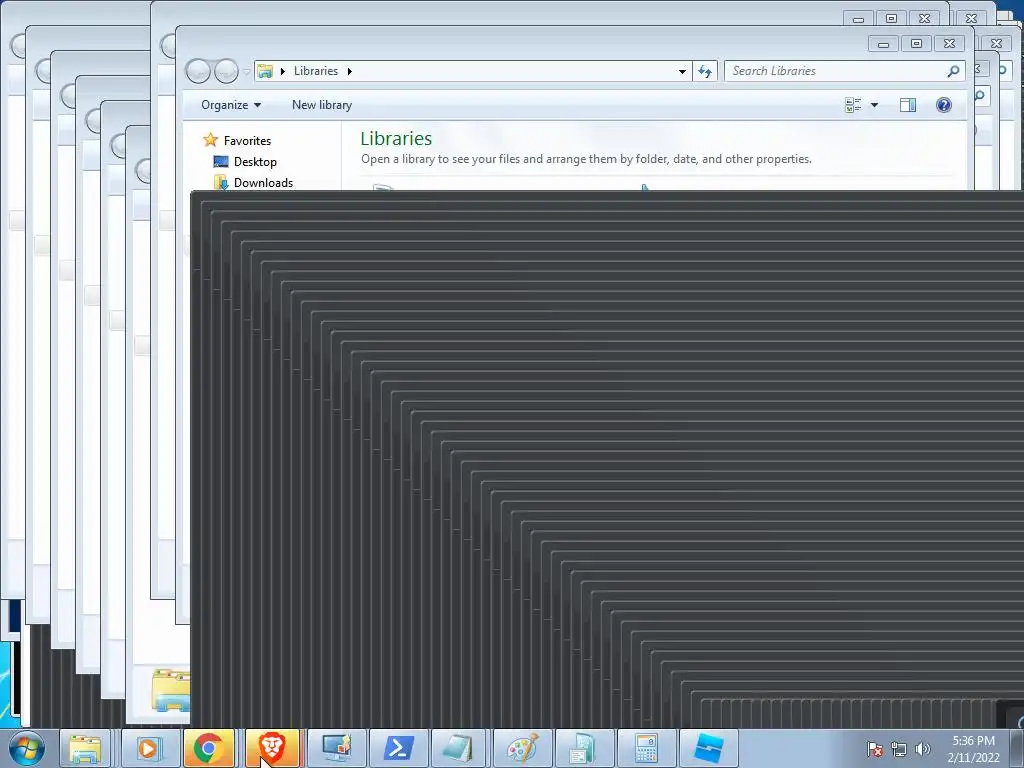Open the Start menu orb
1024x768 pixels.
click(27, 748)
